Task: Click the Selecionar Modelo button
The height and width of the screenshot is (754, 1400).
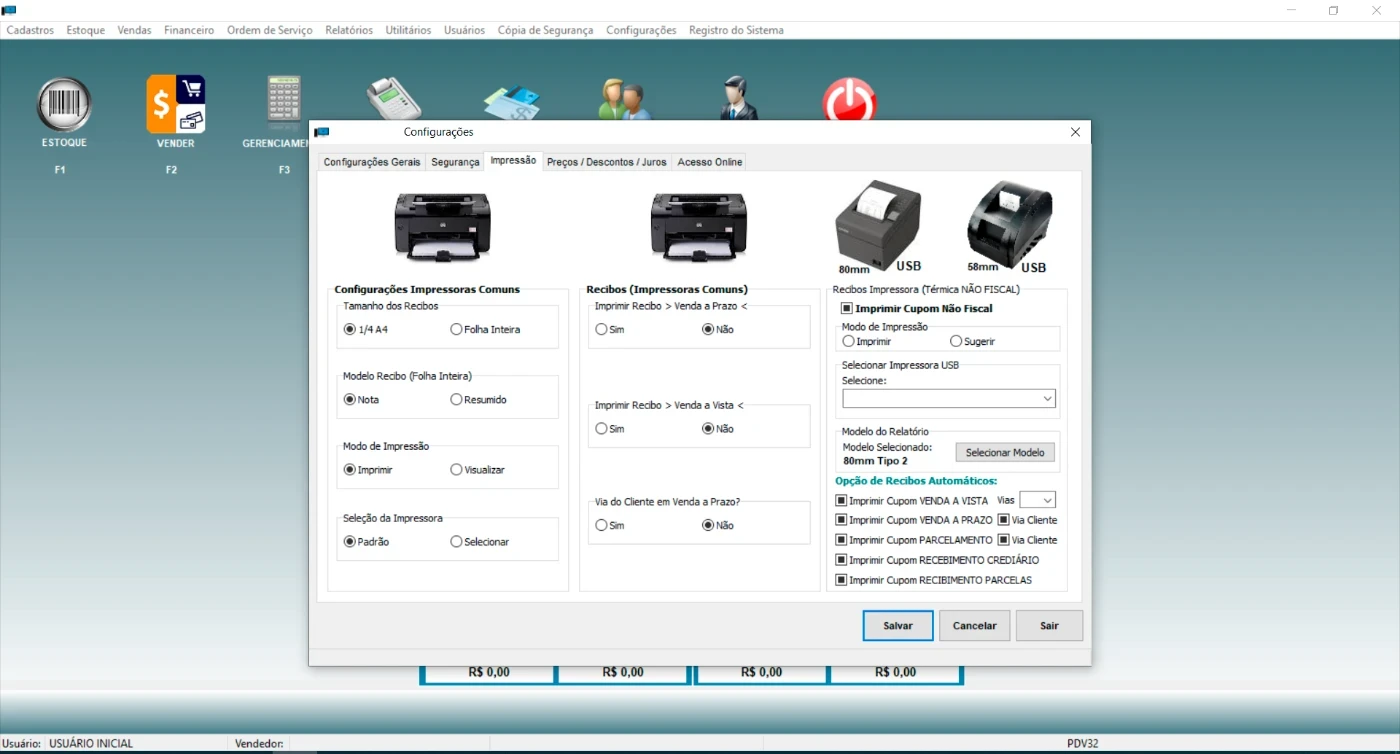Action: (x=1004, y=453)
